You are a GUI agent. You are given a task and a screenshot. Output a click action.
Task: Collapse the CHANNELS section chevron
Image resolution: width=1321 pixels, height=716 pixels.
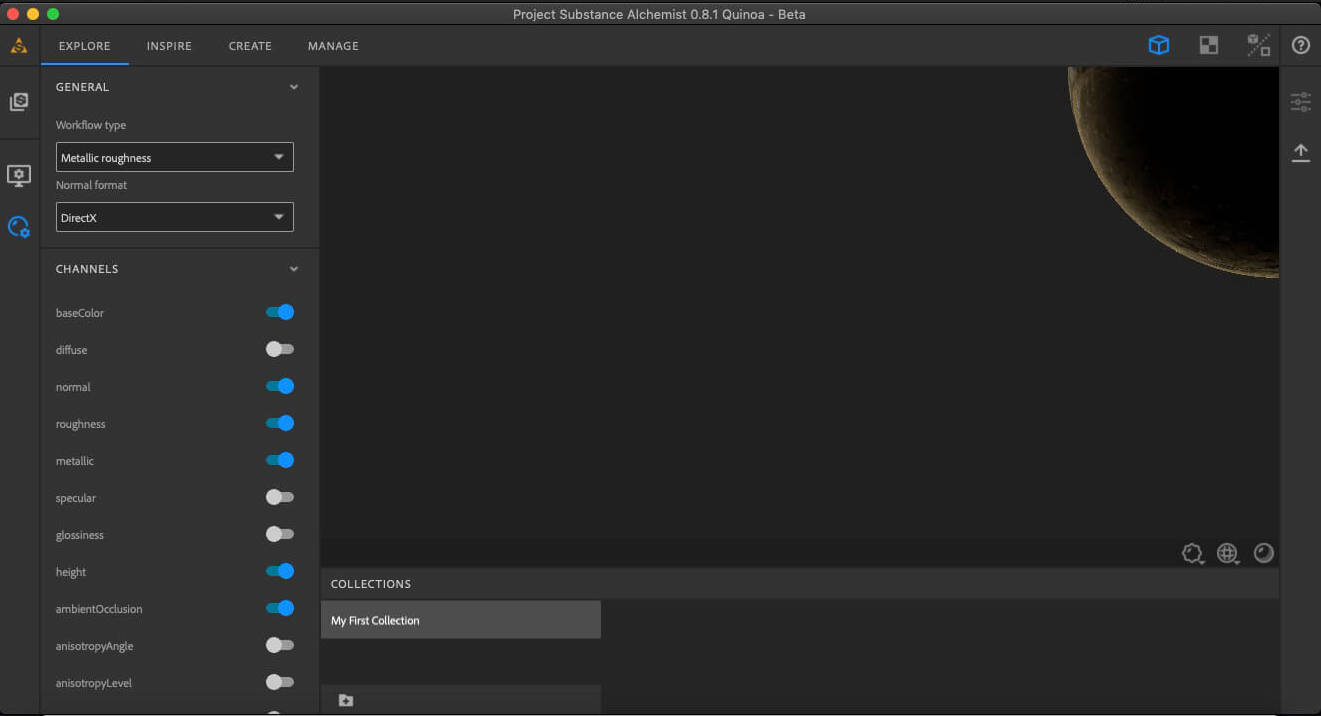294,269
